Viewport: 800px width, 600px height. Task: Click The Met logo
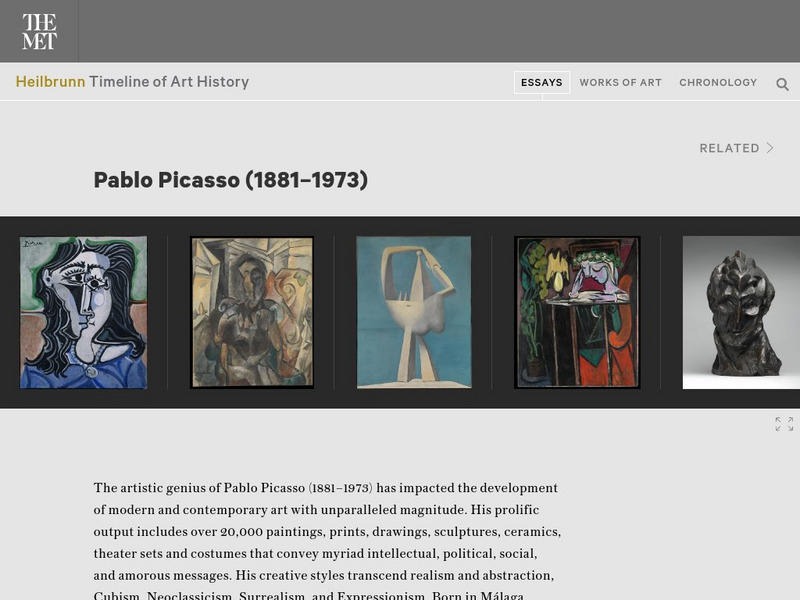(x=39, y=31)
